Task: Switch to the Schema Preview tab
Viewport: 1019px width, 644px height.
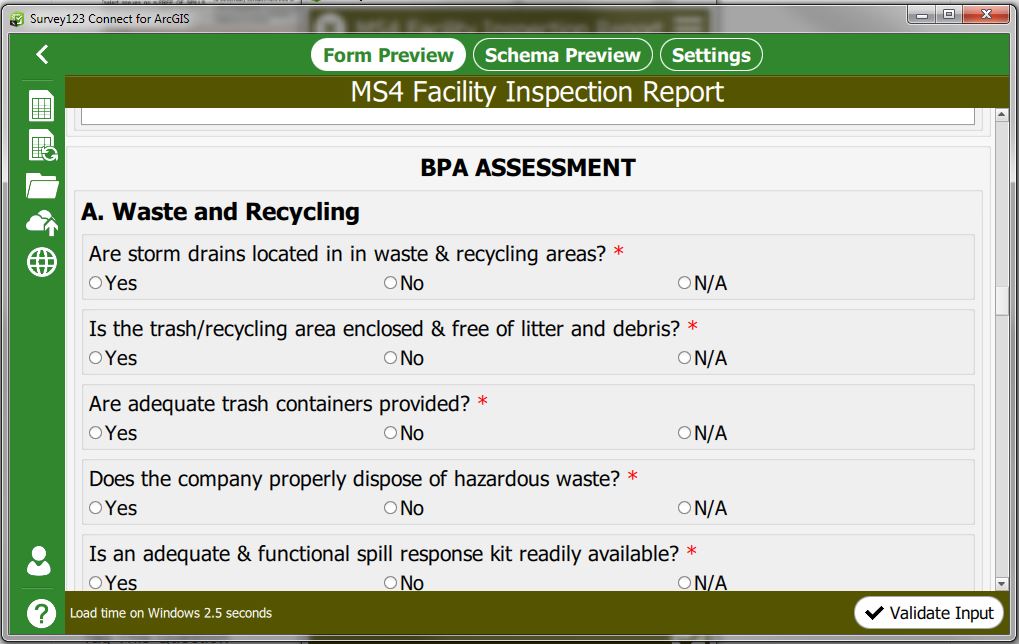Action: coord(563,55)
